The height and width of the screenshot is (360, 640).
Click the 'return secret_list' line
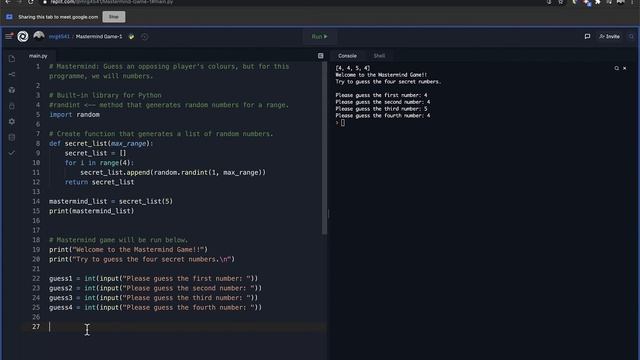click(x=99, y=182)
